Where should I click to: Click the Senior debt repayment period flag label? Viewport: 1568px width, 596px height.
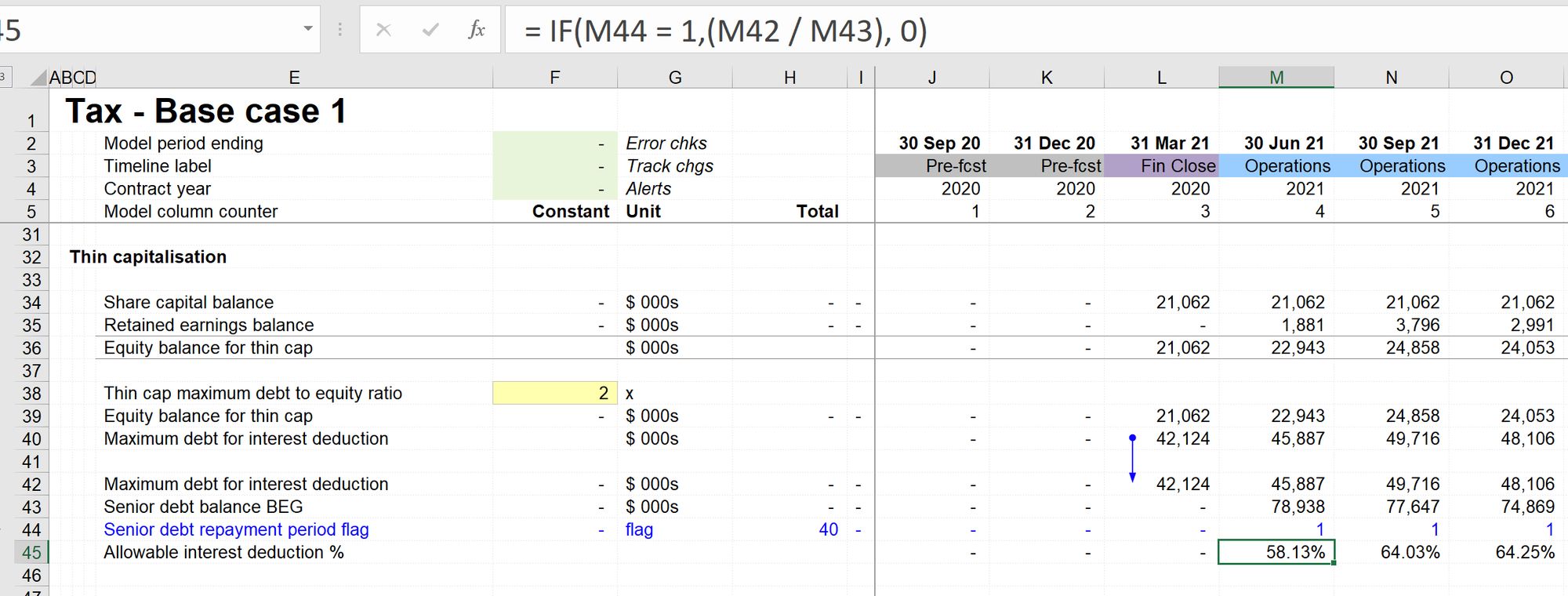pyautogui.click(x=236, y=529)
